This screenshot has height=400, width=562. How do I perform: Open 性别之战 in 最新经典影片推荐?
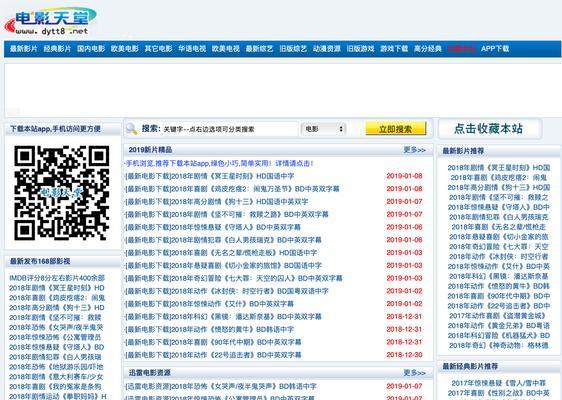click(x=499, y=393)
